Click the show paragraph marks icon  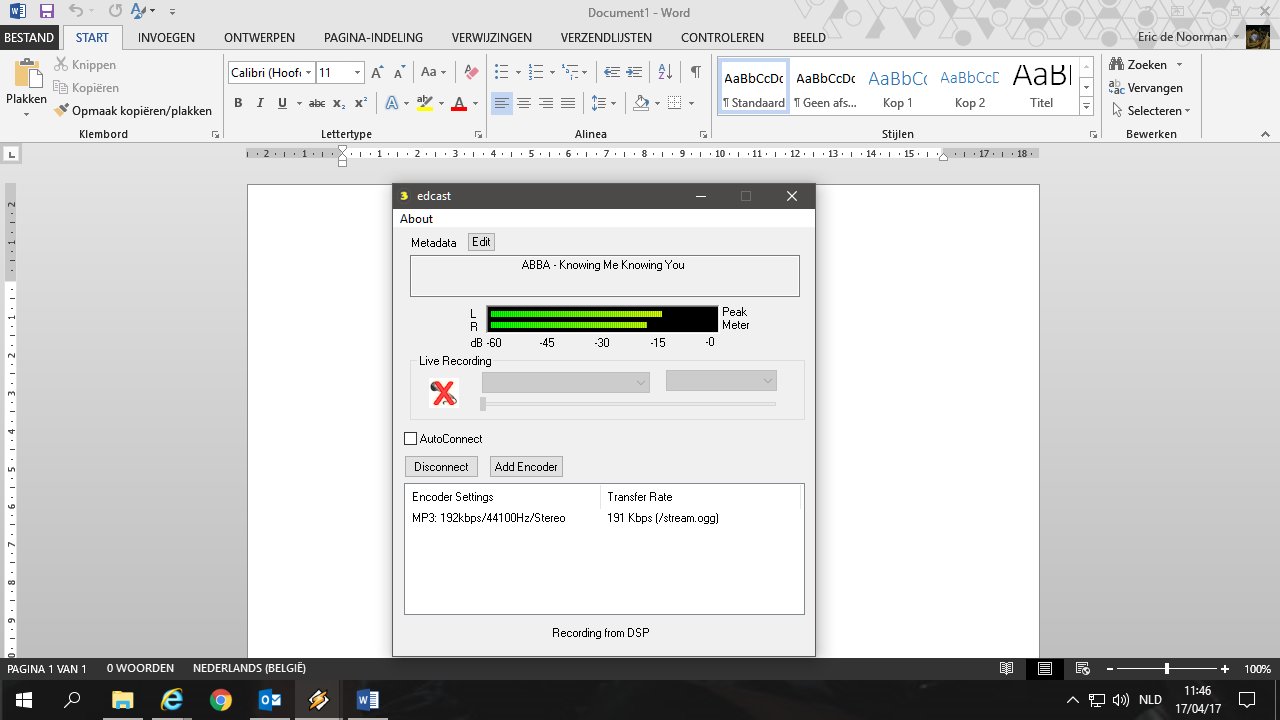pyautogui.click(x=695, y=72)
